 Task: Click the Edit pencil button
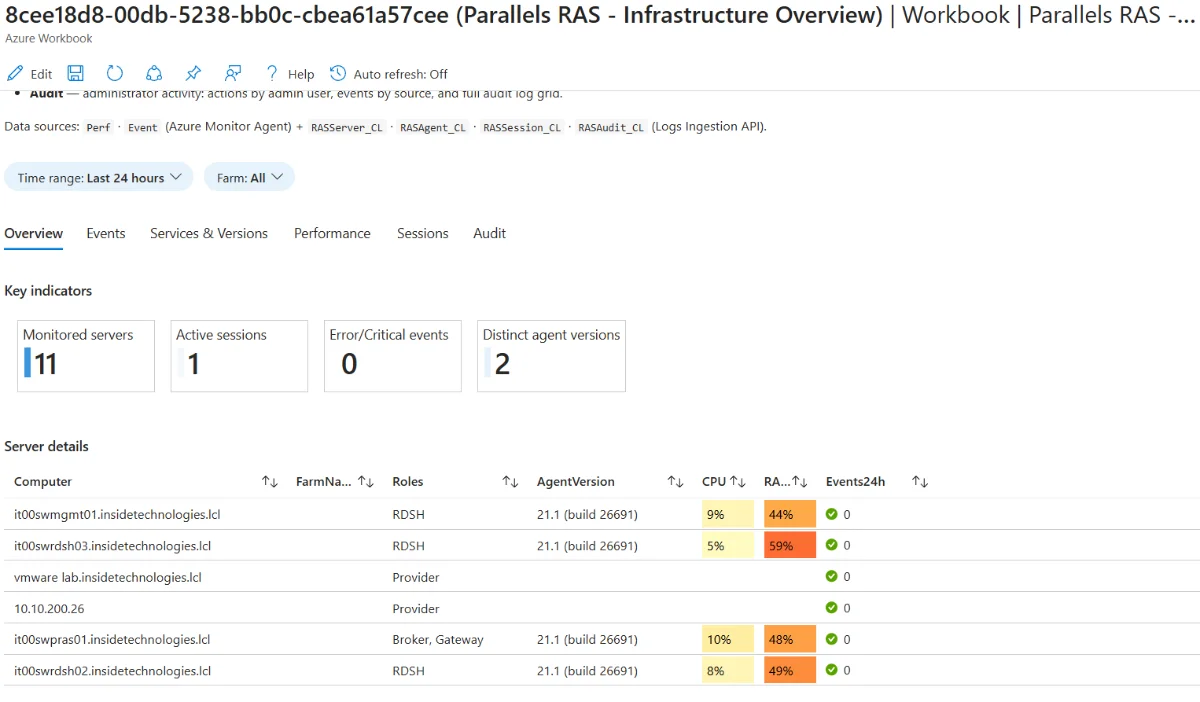[29, 74]
